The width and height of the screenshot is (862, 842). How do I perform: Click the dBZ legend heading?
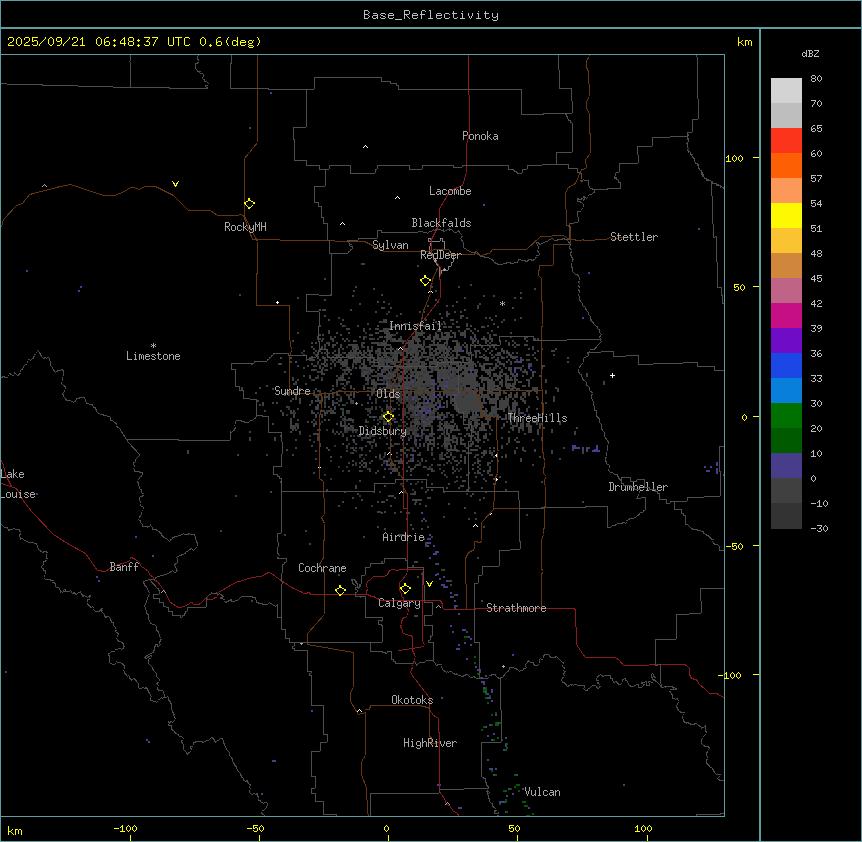pos(811,53)
